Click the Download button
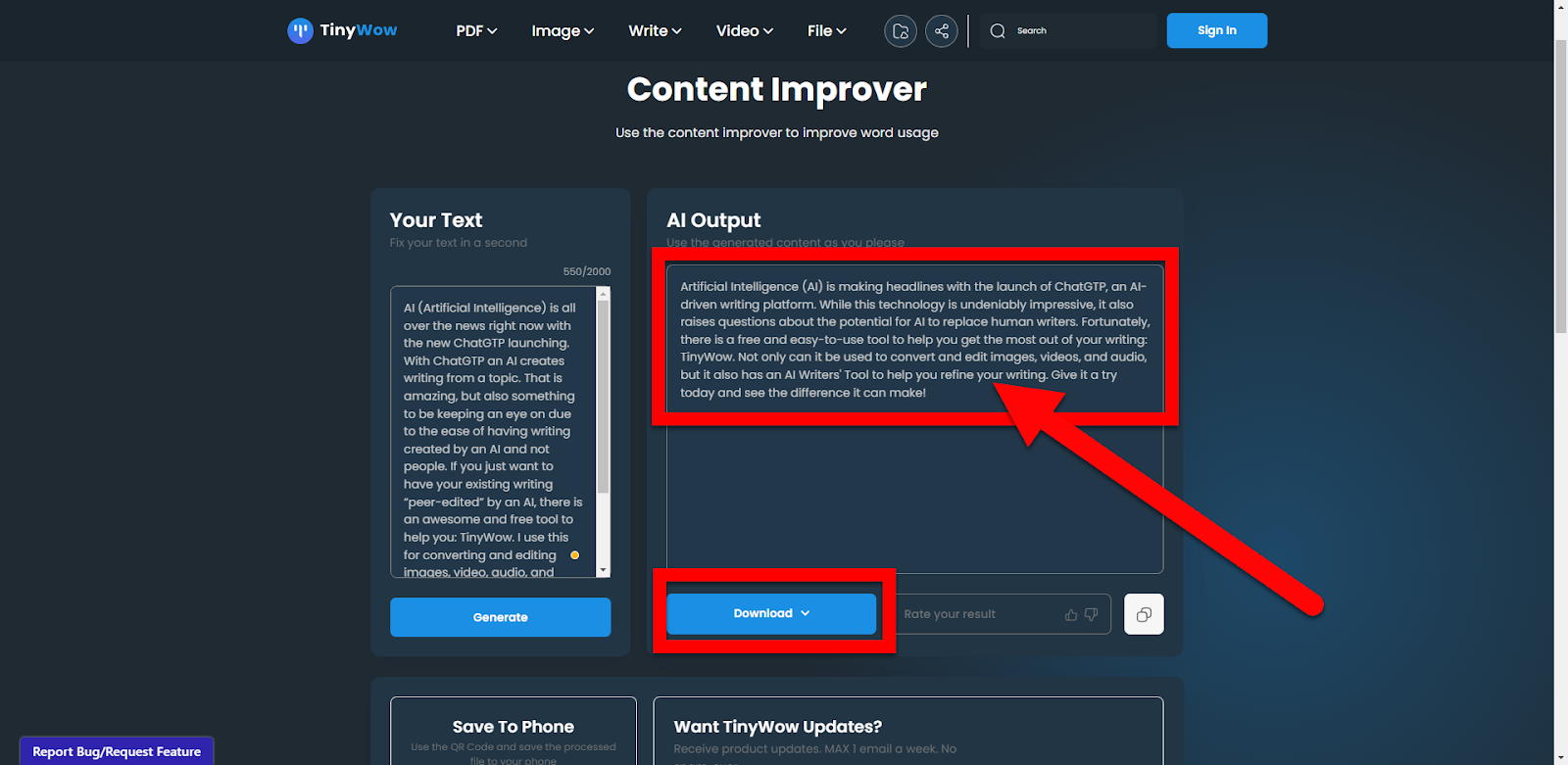The image size is (1568, 765). (771, 613)
